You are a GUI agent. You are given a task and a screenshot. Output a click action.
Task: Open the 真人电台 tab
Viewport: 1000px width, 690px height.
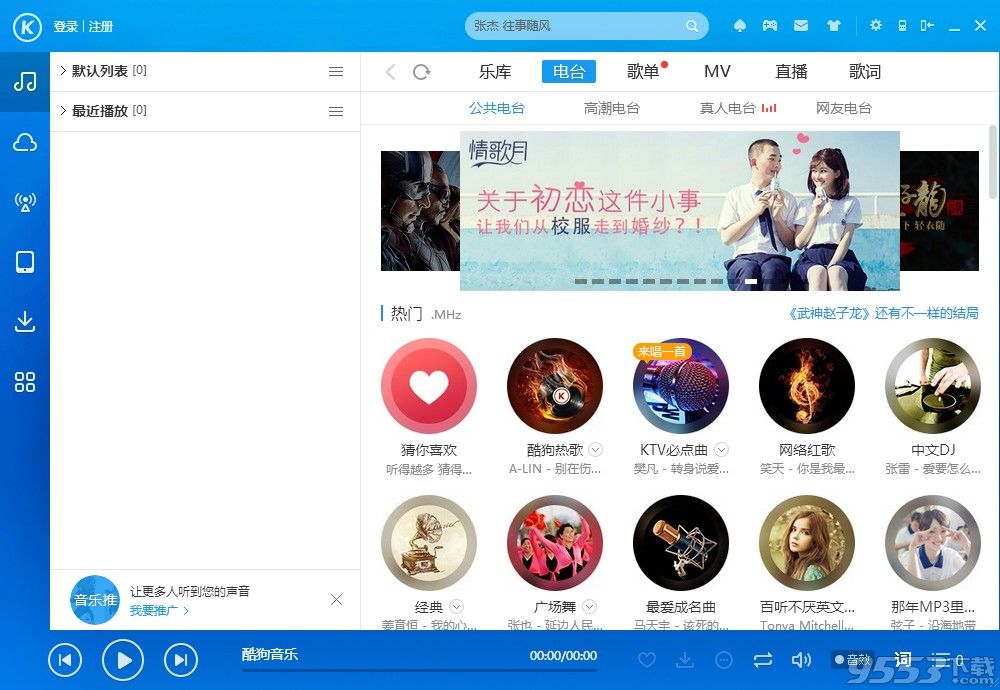click(x=726, y=107)
